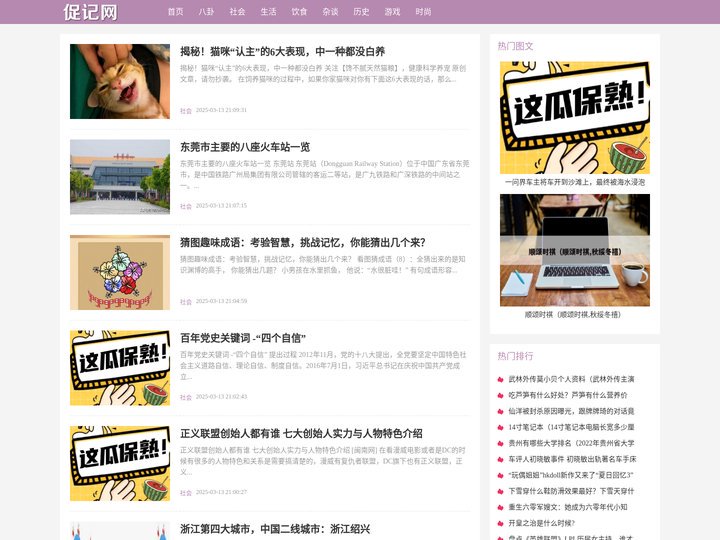720x540 pixels.
Task: Open the 游戏 nav category
Action: pyautogui.click(x=392, y=12)
